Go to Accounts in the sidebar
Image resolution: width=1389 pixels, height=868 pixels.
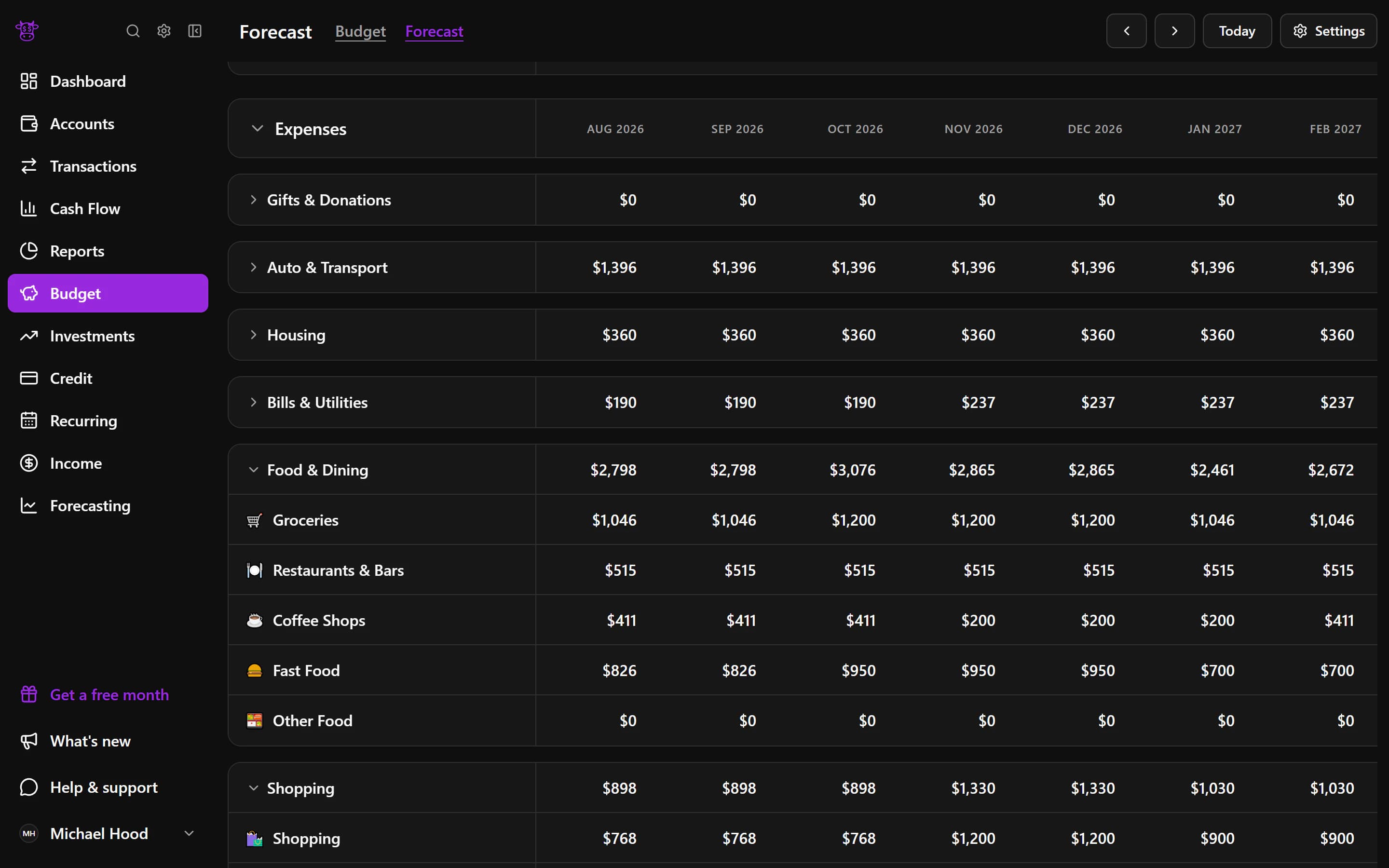tap(108, 123)
